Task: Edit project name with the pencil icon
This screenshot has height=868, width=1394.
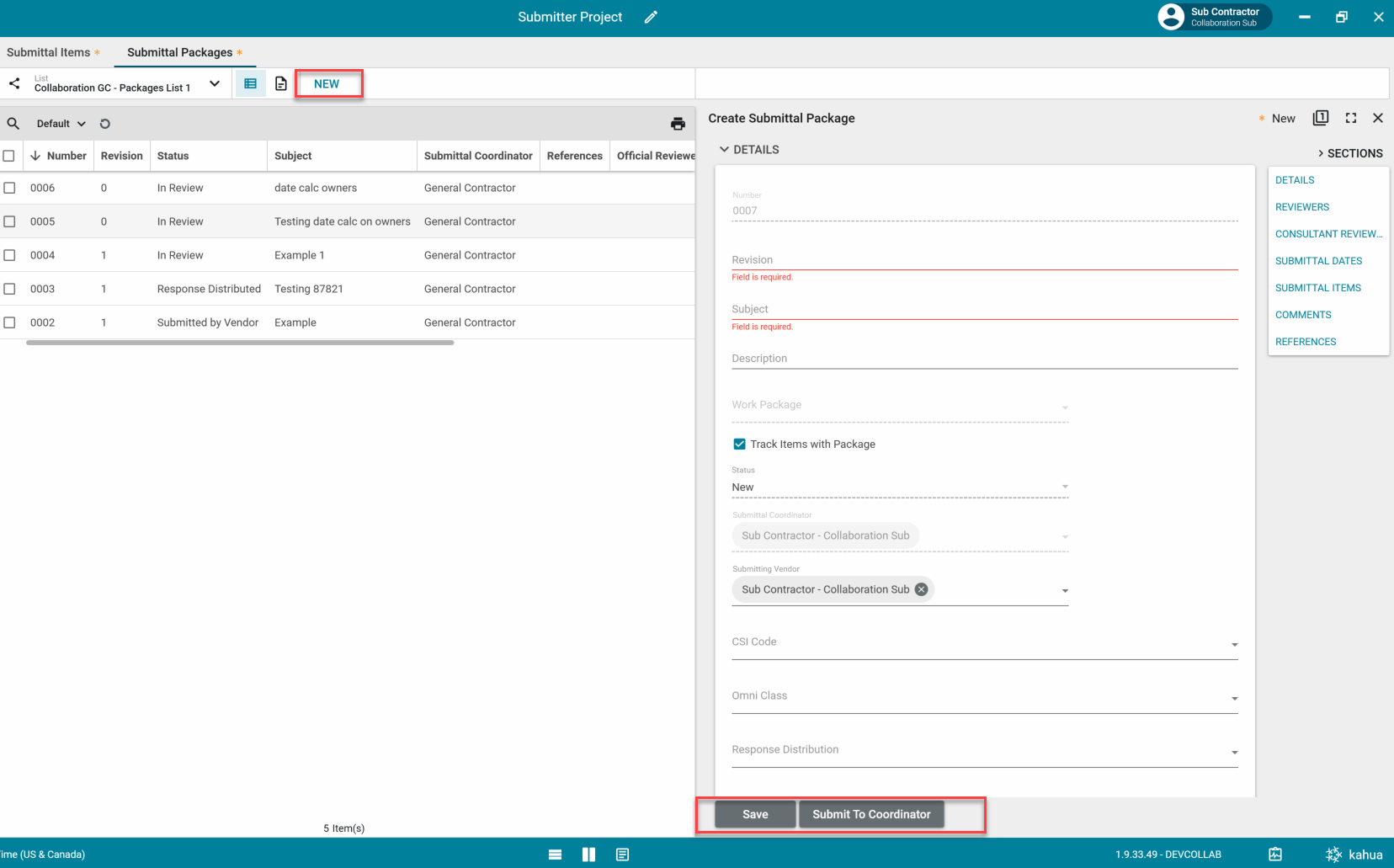Action: 651,17
